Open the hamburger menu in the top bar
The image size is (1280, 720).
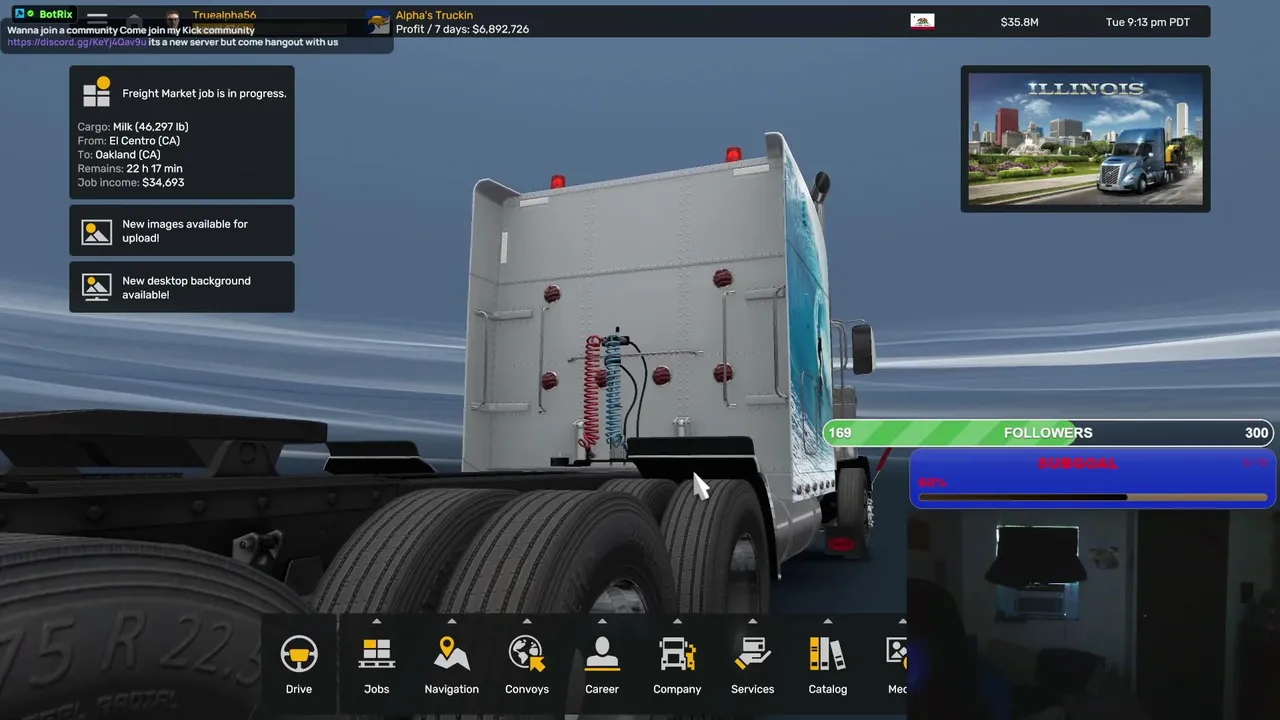pyautogui.click(x=97, y=18)
